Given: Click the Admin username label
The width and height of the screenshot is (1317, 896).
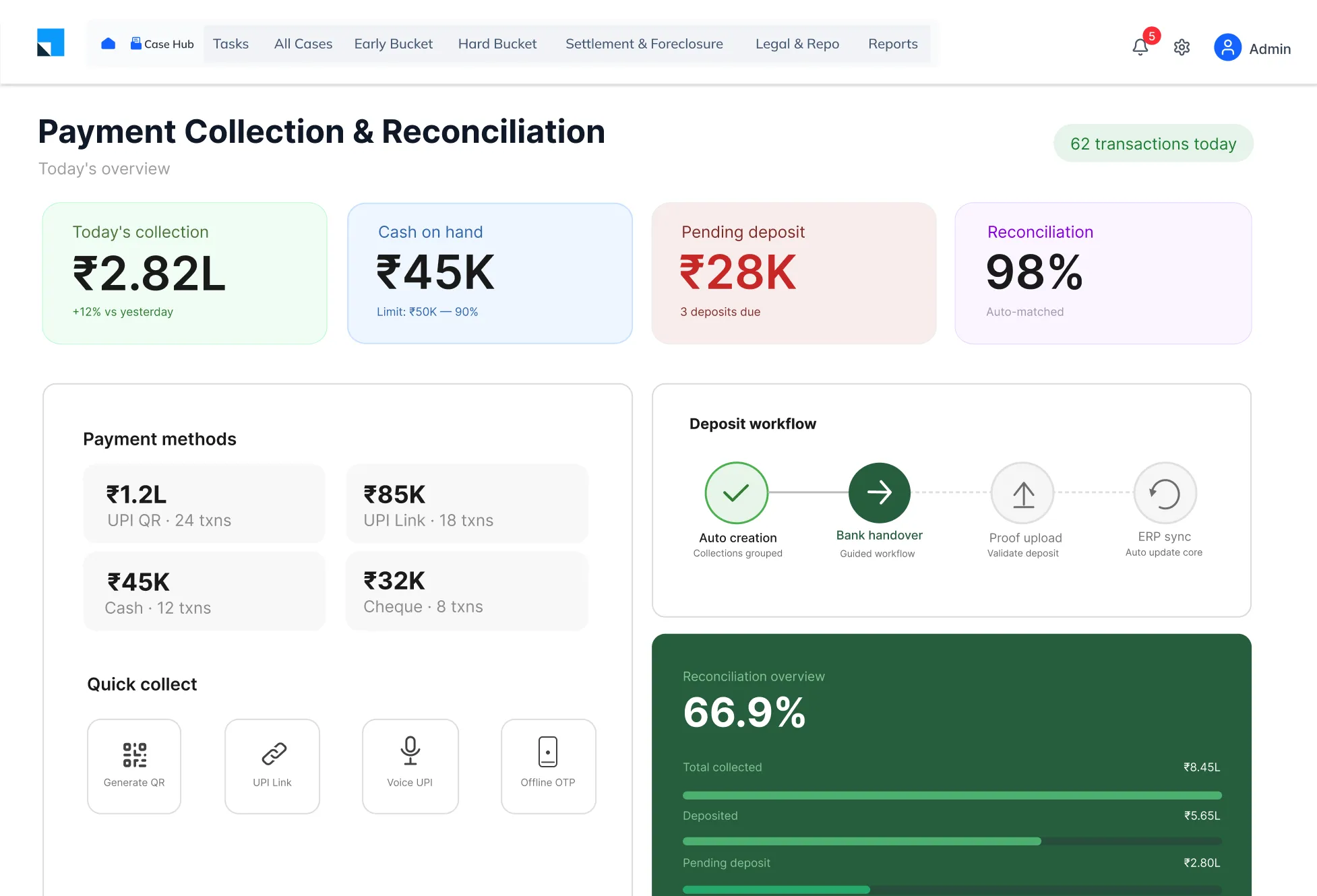Looking at the screenshot, I should [1270, 49].
